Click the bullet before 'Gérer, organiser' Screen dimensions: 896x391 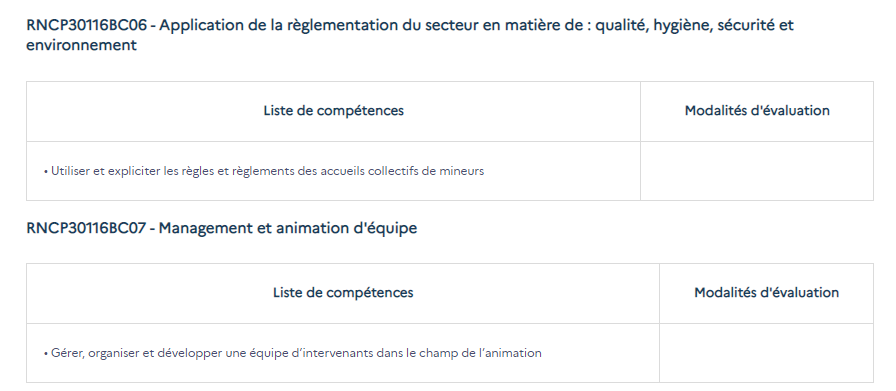(x=46, y=354)
